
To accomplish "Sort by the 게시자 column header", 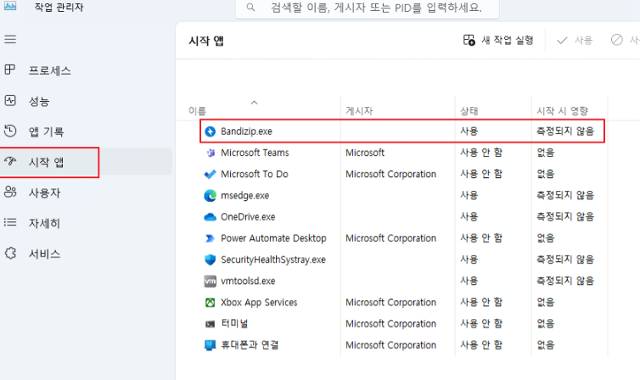I will [x=359, y=111].
